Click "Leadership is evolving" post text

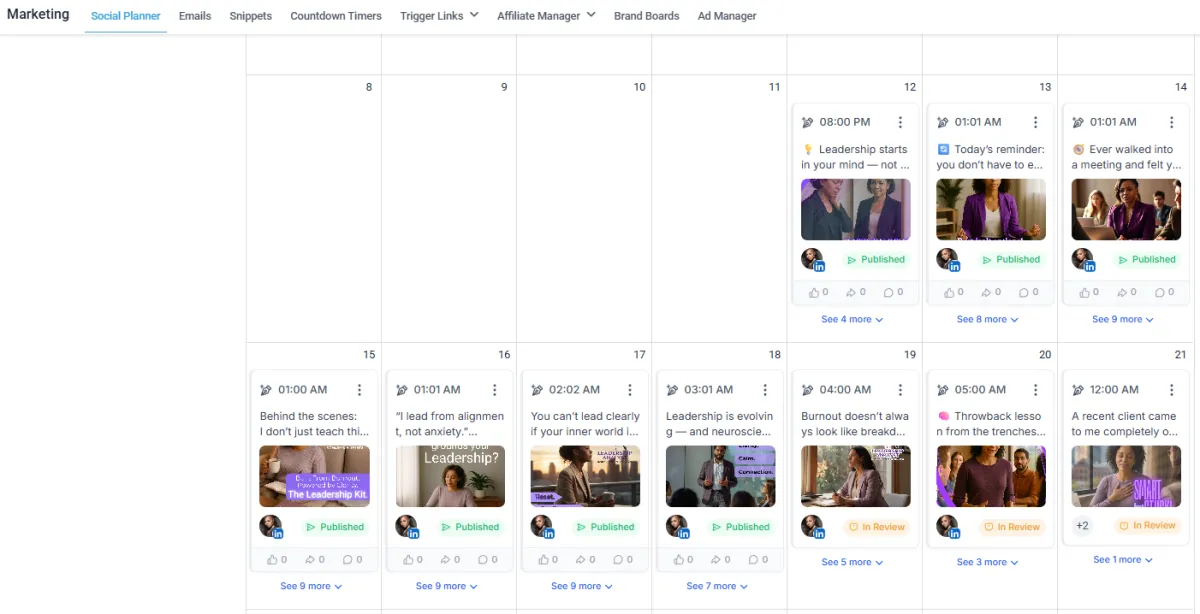point(721,424)
